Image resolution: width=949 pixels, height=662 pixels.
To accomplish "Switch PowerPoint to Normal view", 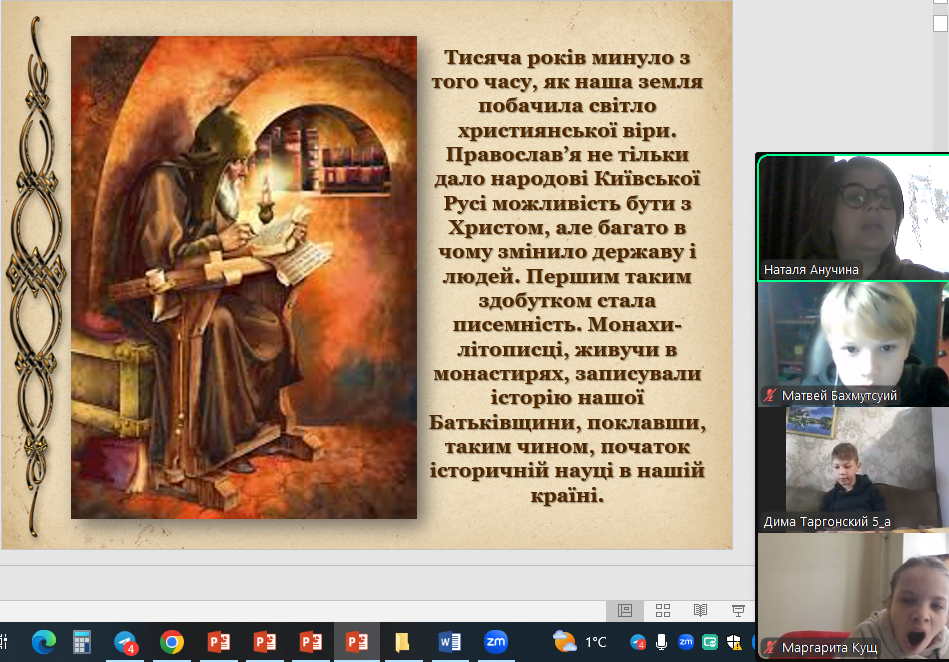I will [625, 611].
